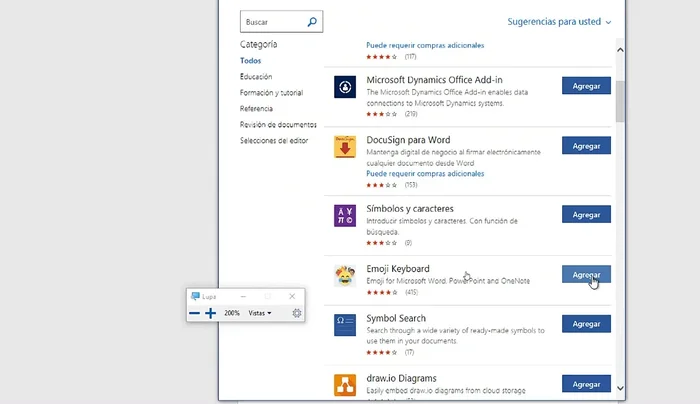Open the Symbol Search icon

click(x=345, y=325)
